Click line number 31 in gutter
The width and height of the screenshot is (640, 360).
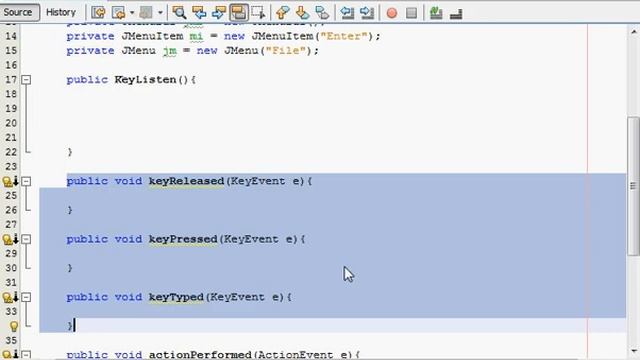pyautogui.click(x=11, y=282)
